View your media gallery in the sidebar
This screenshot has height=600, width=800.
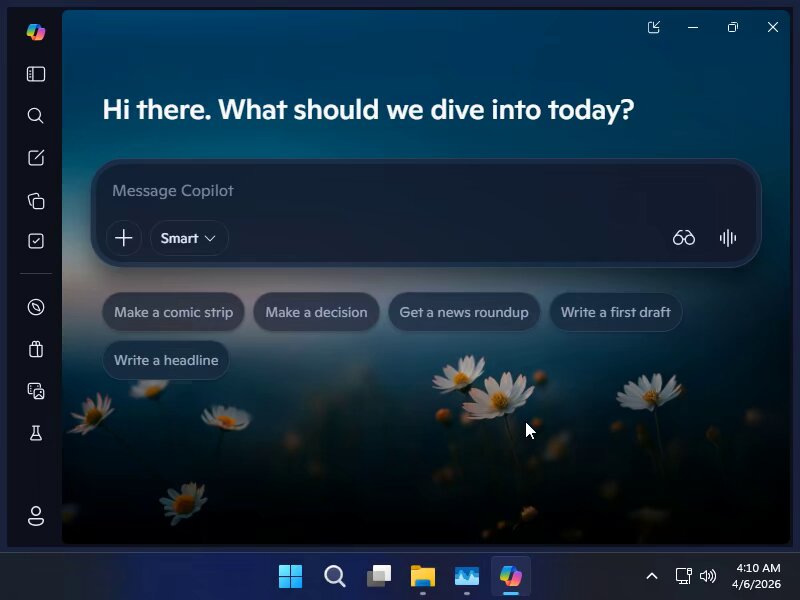click(x=35, y=391)
